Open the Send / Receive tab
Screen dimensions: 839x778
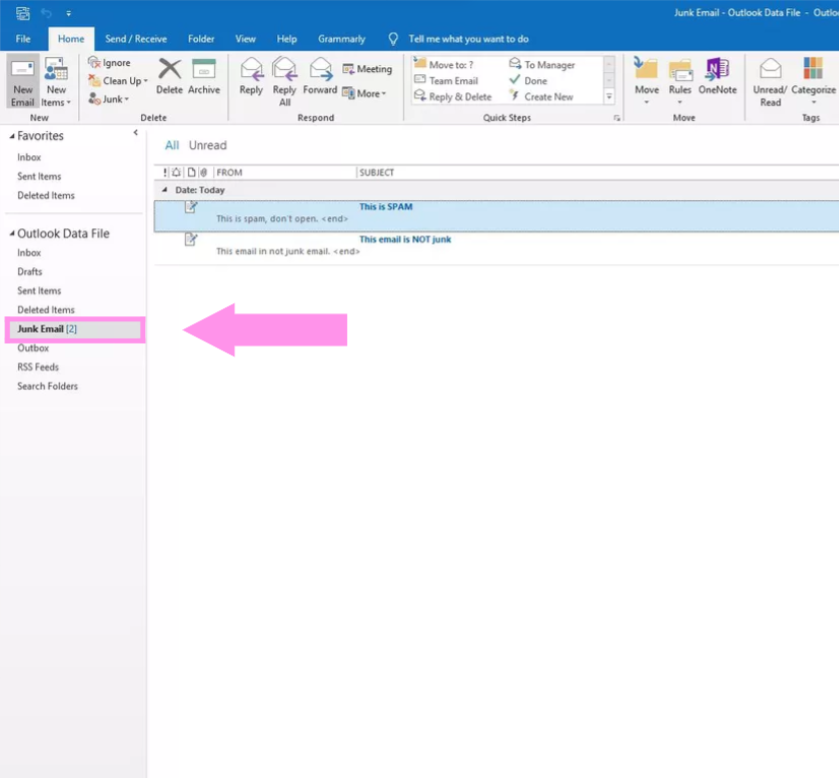click(136, 39)
